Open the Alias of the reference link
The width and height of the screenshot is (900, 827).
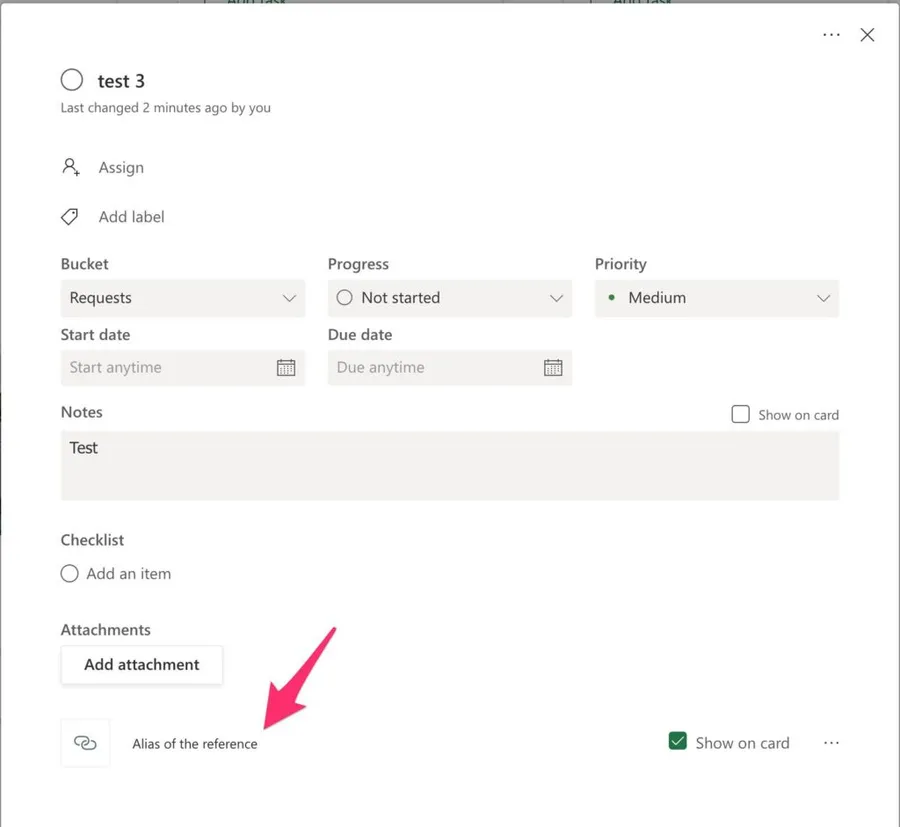click(x=195, y=744)
